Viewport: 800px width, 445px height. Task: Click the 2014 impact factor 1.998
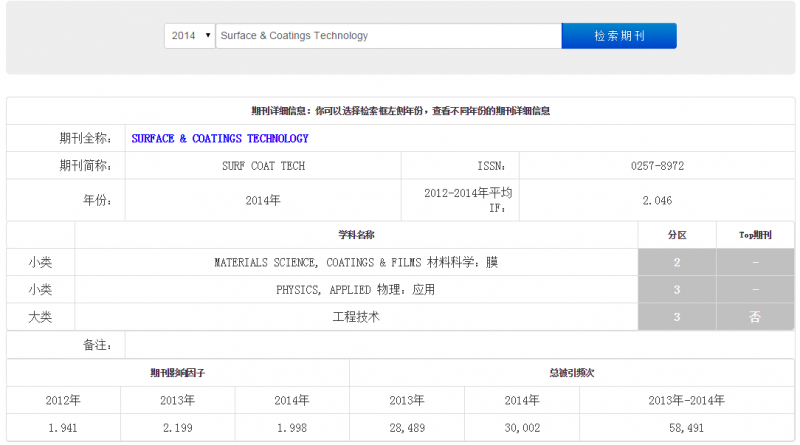click(x=292, y=428)
